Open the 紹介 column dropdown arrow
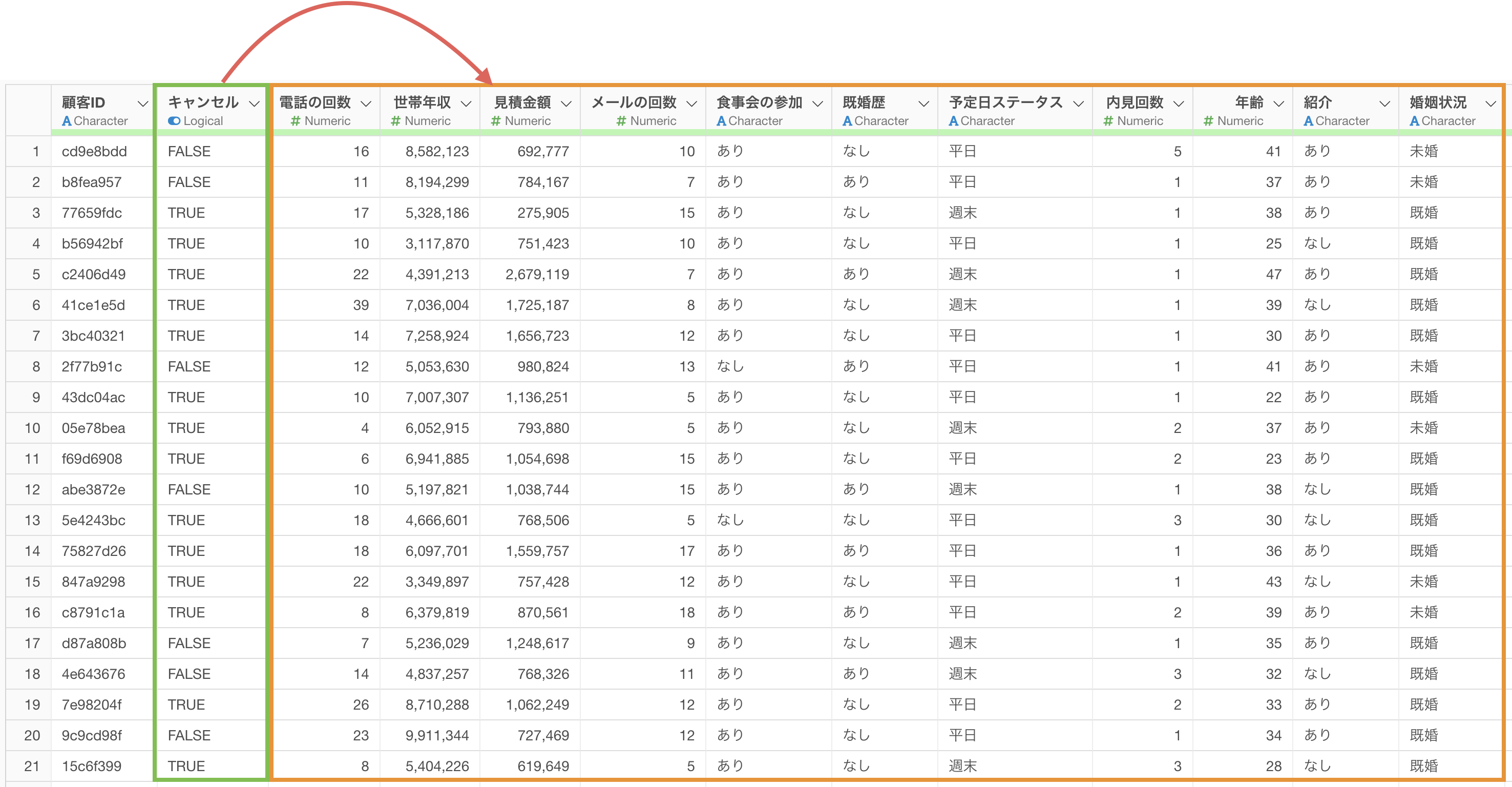Viewport: 1512px width, 787px height. click(x=1384, y=104)
